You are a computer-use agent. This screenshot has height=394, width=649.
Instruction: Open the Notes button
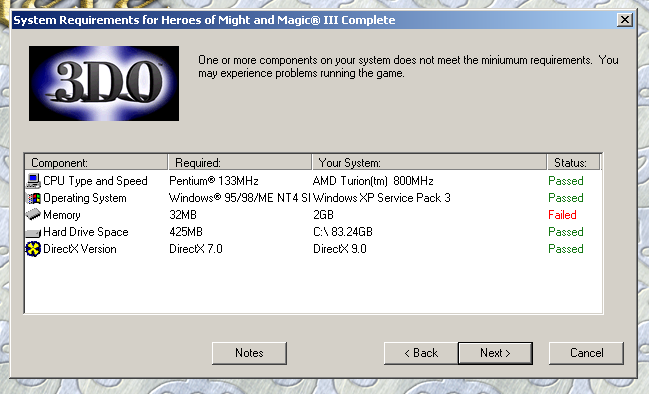coord(249,353)
